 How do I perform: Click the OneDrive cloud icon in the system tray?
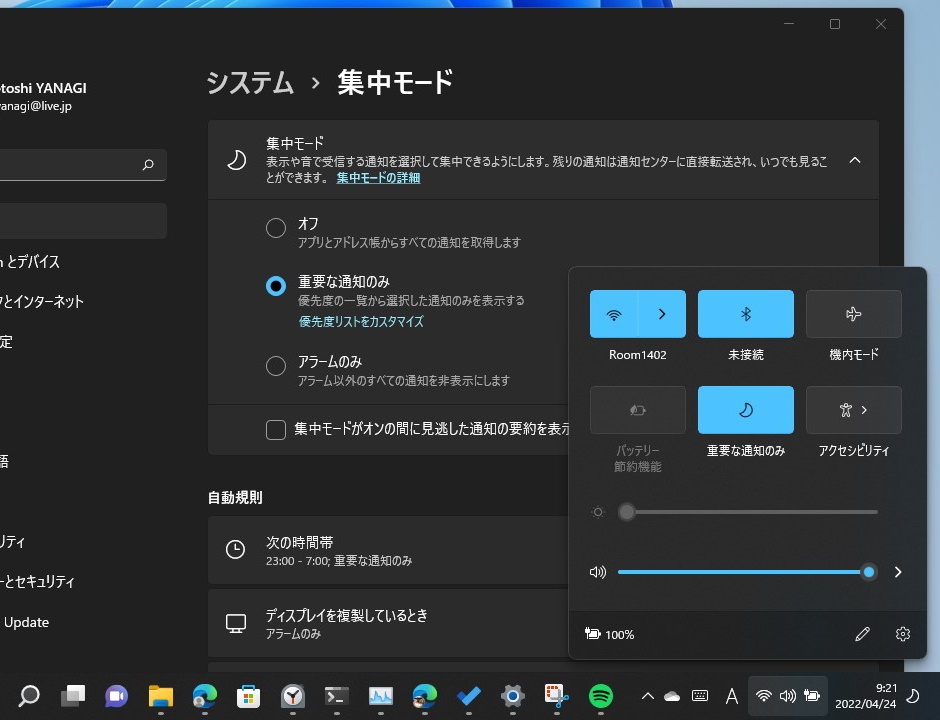point(670,696)
